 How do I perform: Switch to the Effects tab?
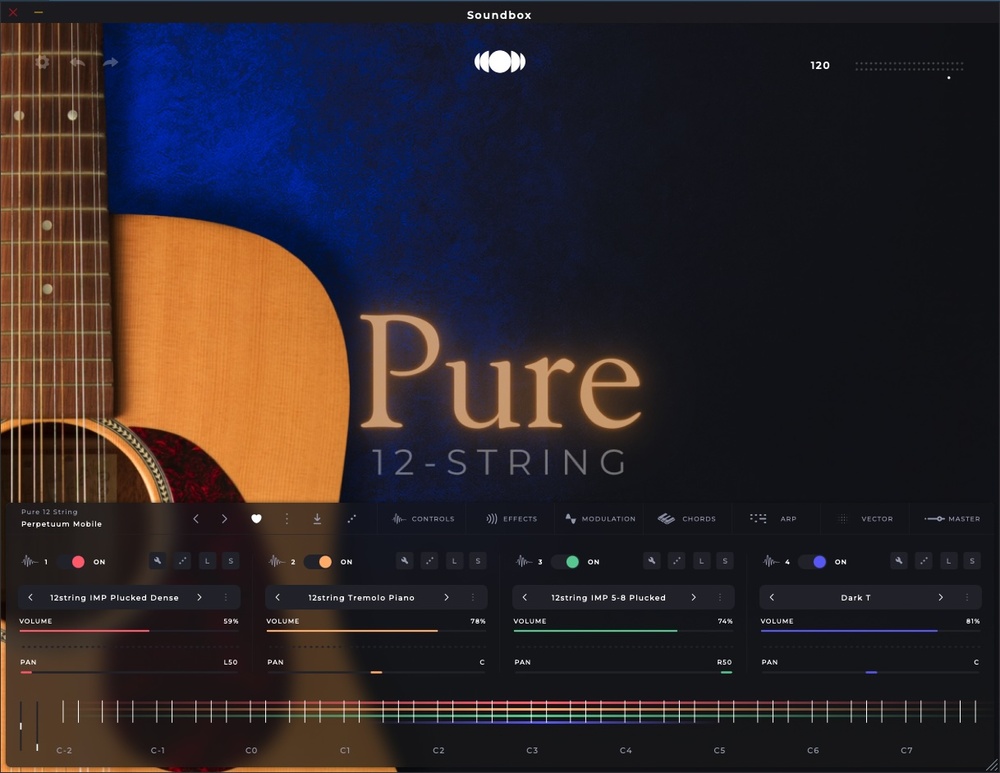point(511,519)
